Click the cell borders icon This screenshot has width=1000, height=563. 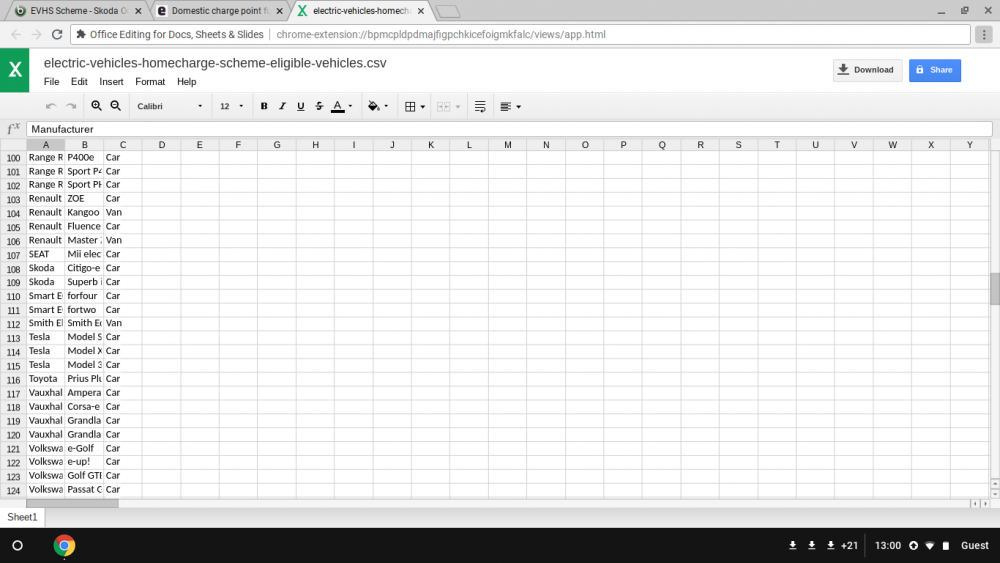(410, 106)
